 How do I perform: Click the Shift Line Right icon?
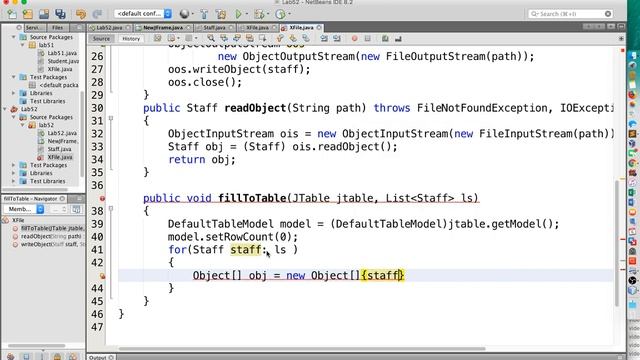pyautogui.click(x=337, y=39)
